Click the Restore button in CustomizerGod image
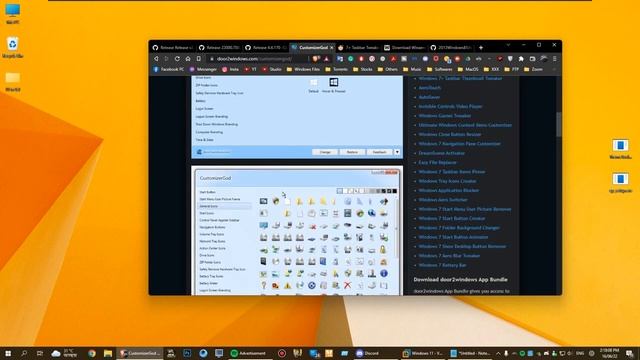This screenshot has height=360, width=640. 352,152
